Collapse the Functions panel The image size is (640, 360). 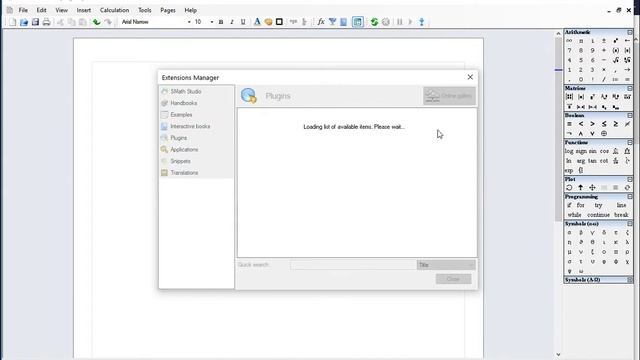point(630,142)
